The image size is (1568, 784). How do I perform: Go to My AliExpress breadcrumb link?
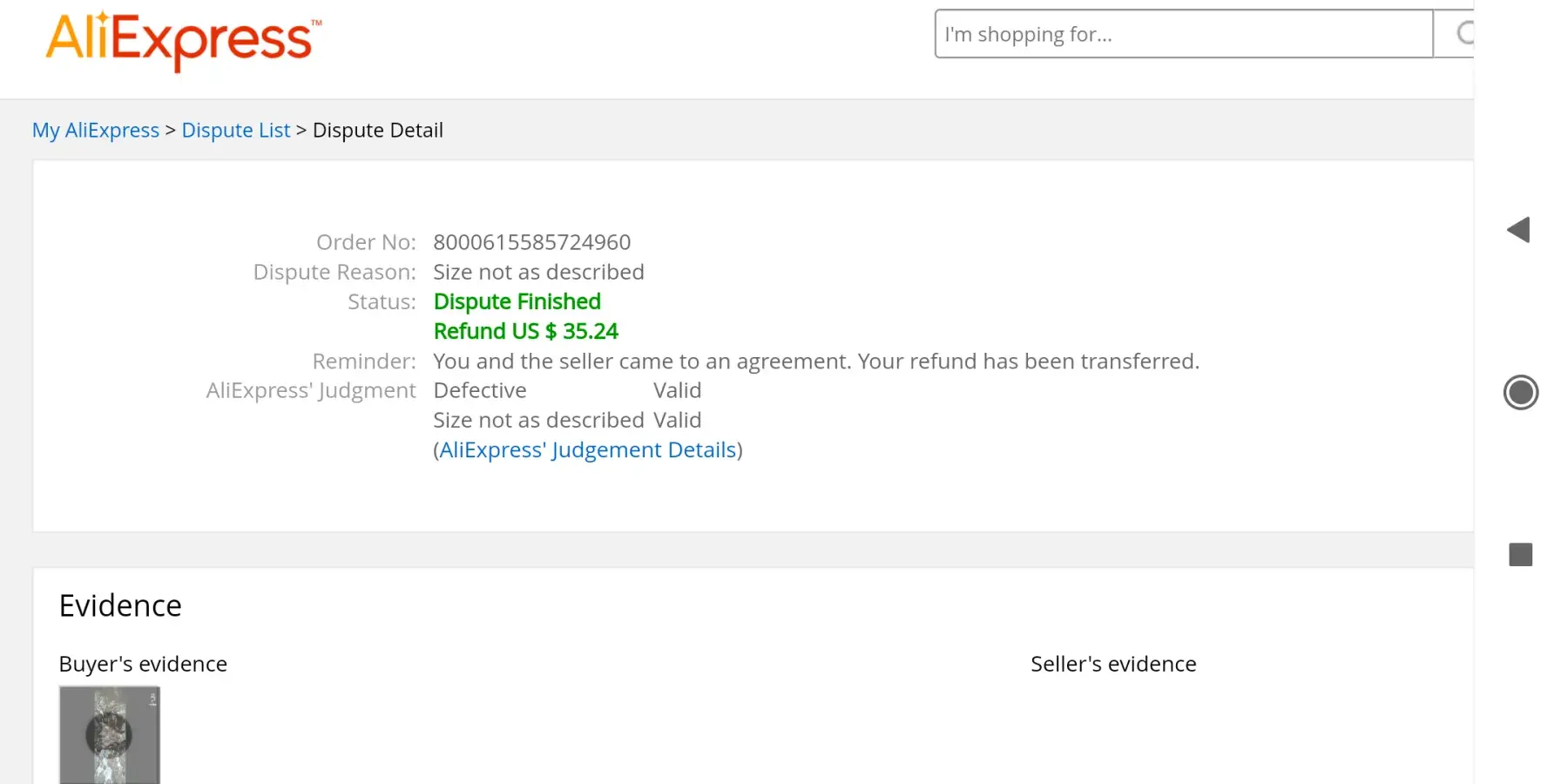coord(96,131)
